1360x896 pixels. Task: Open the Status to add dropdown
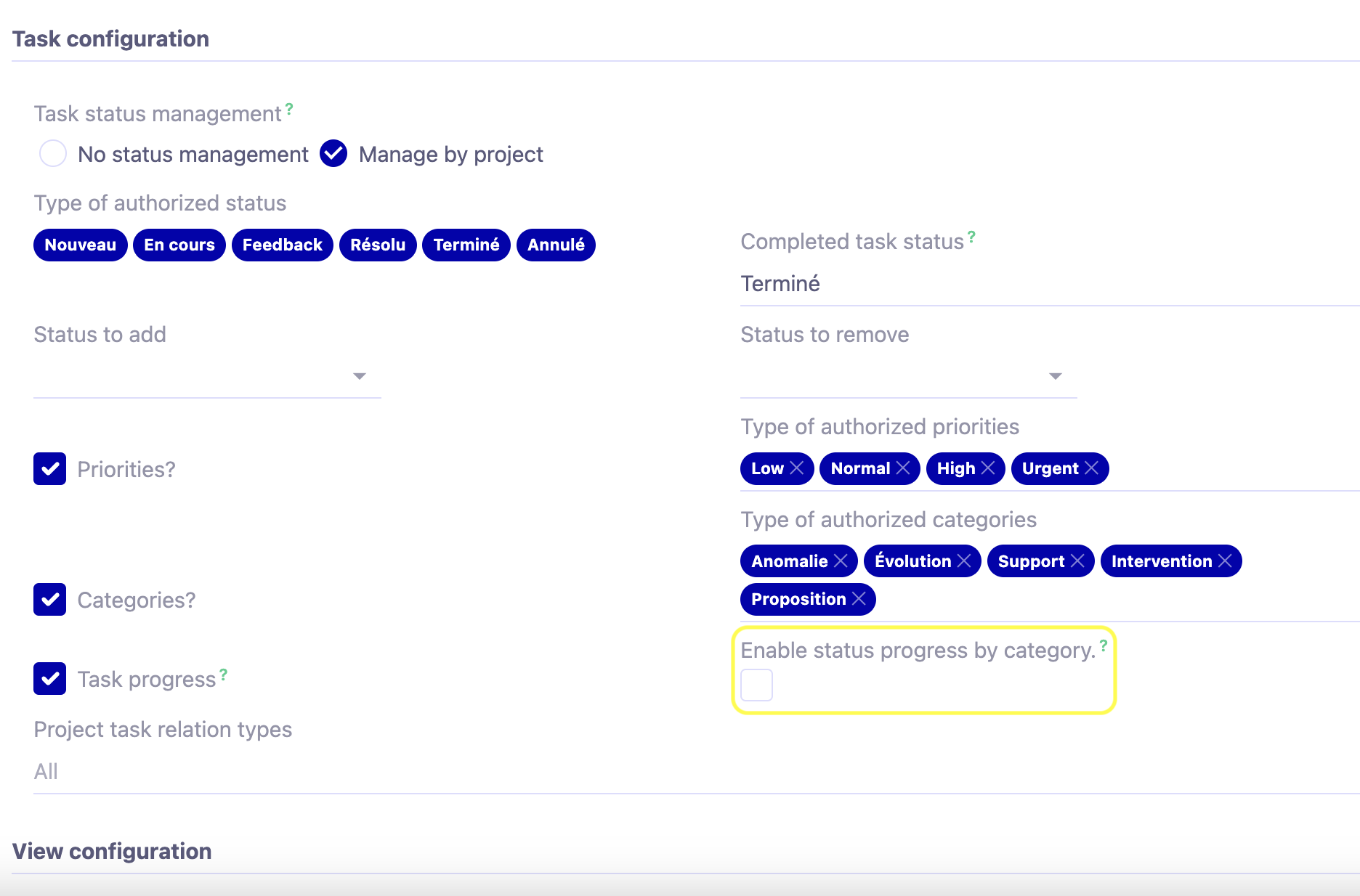(359, 376)
